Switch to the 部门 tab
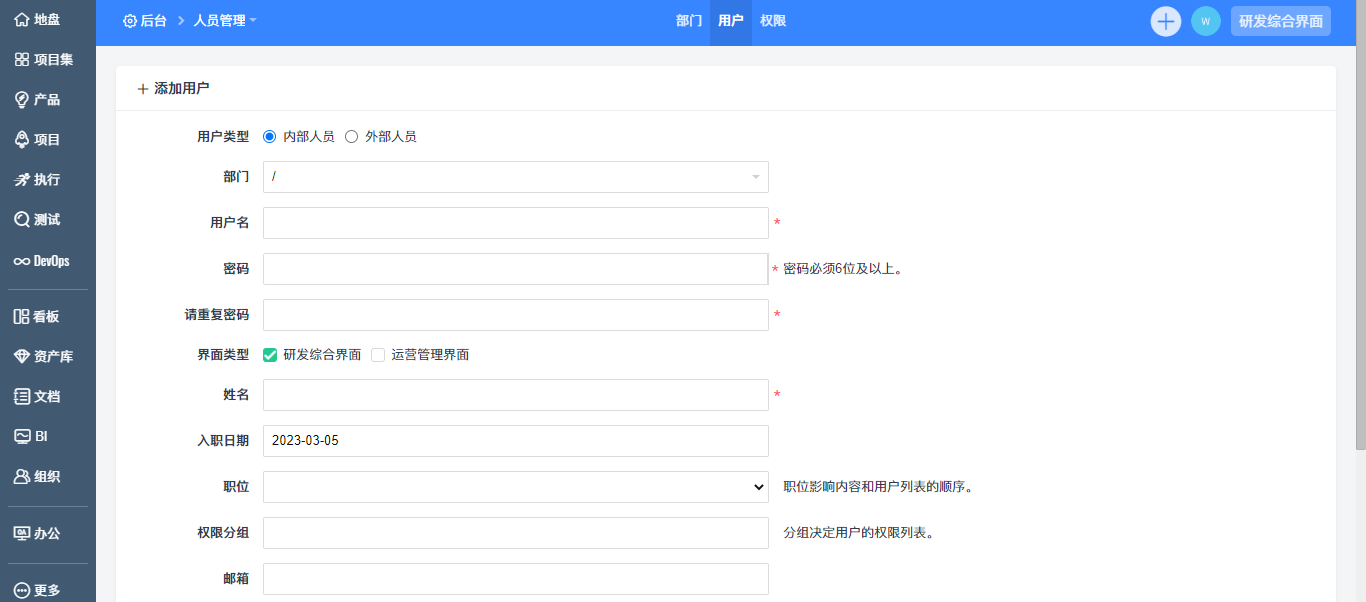Screen dimensions: 1366x602 point(689,21)
